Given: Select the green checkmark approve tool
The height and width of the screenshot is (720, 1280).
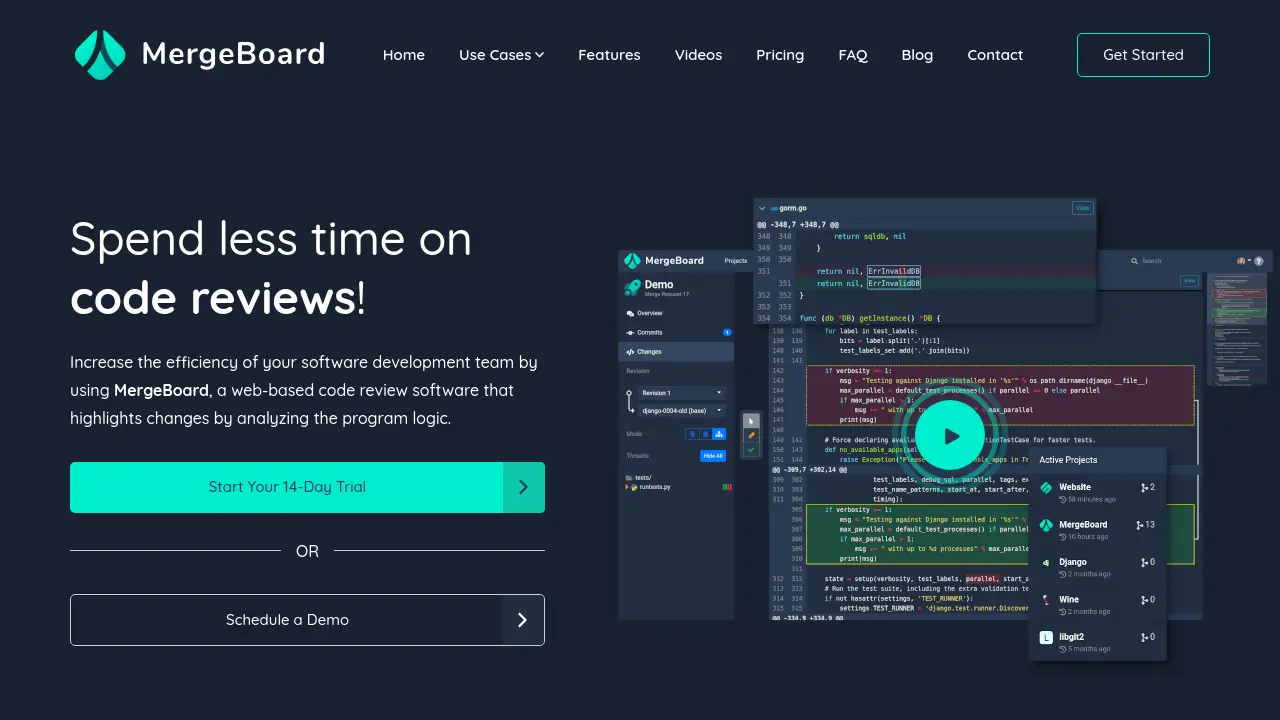Looking at the screenshot, I should click(x=751, y=450).
